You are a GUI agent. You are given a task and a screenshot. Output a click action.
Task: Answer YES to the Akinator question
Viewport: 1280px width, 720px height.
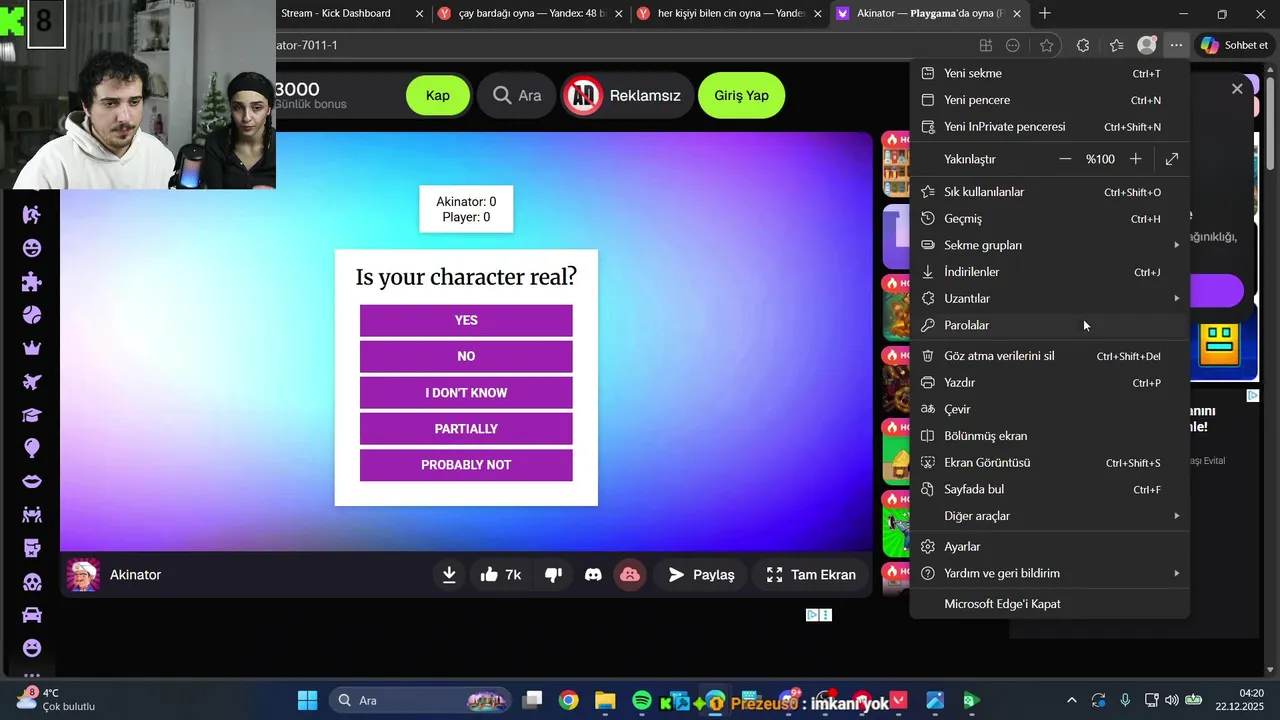[x=466, y=320]
